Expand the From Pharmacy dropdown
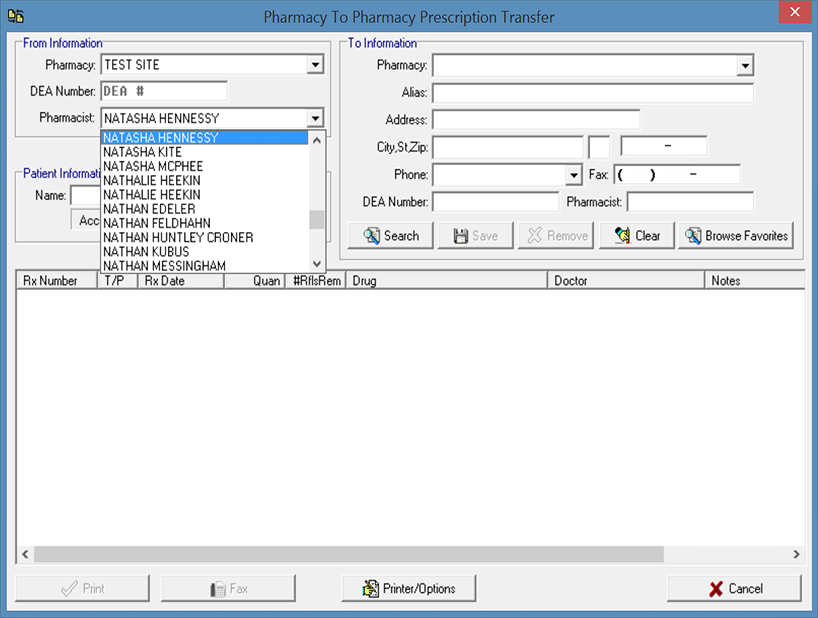 tap(315, 65)
